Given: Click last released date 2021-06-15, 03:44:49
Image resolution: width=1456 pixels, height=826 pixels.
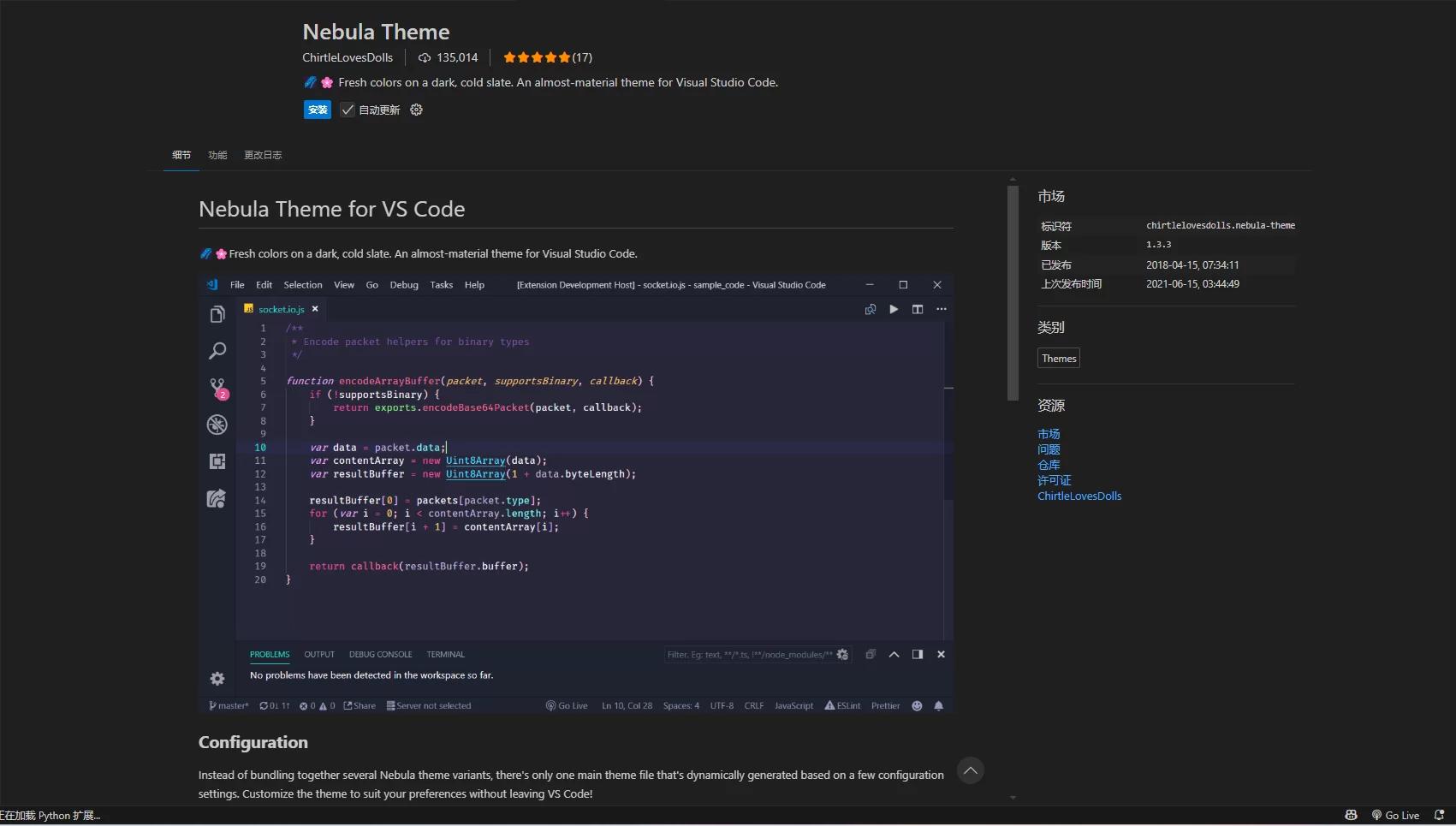Looking at the screenshot, I should click(x=1192, y=284).
